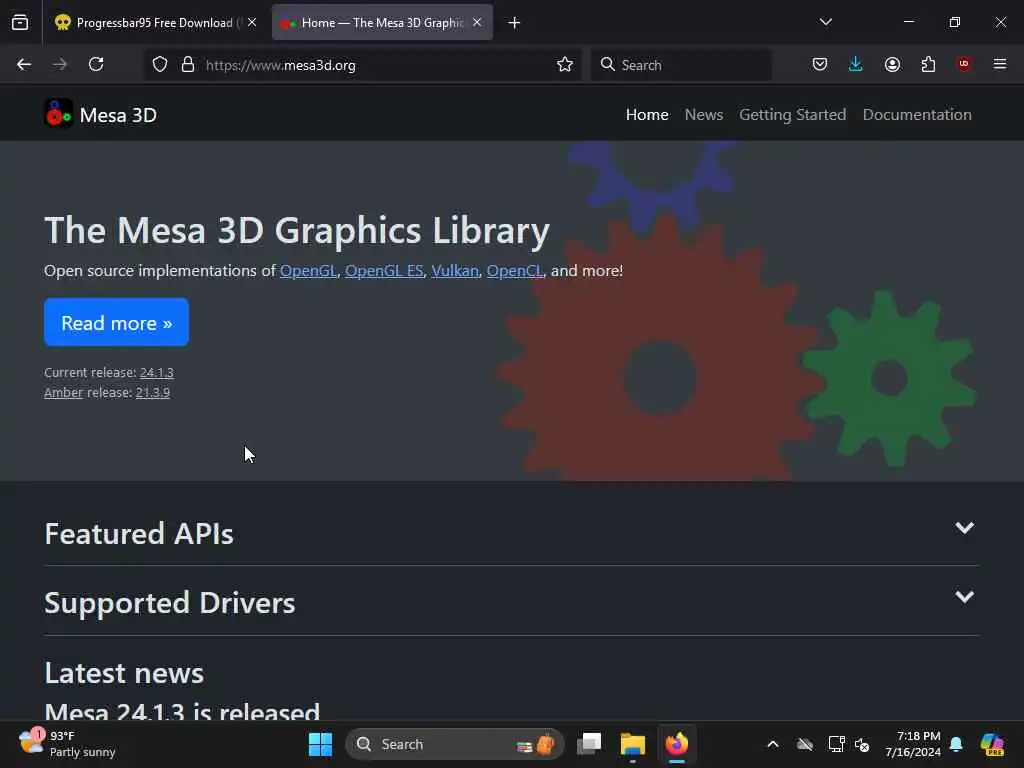Click the Mesa 3D gears logo

point(58,114)
